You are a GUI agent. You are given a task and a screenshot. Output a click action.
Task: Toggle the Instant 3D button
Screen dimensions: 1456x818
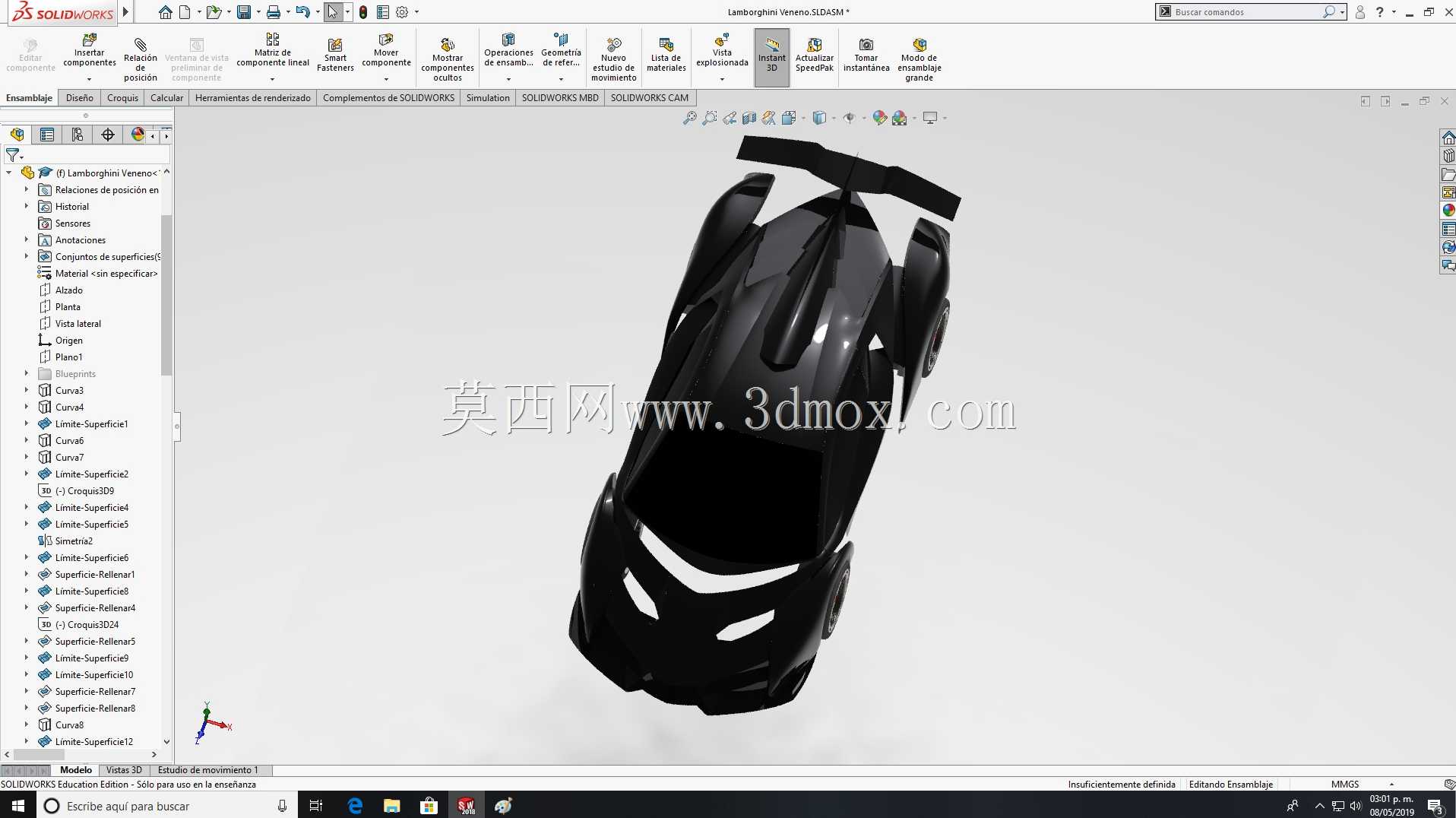click(x=772, y=57)
